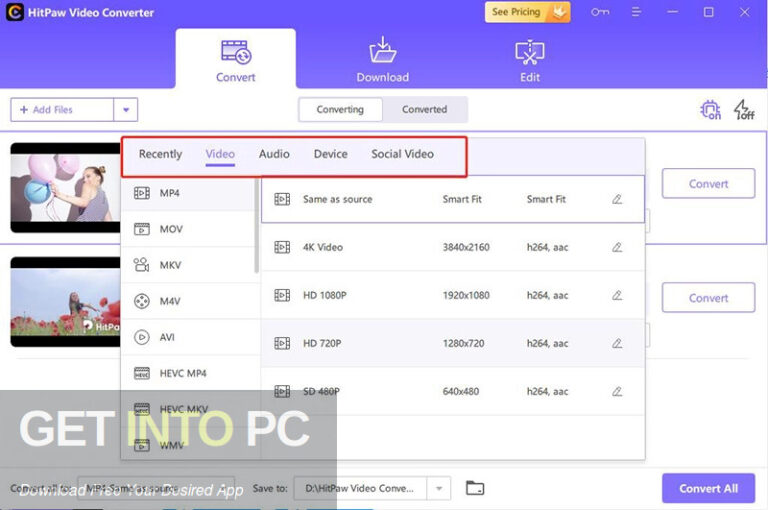Click the film icon beside Same as source
This screenshot has width=768, height=510.
(282, 199)
